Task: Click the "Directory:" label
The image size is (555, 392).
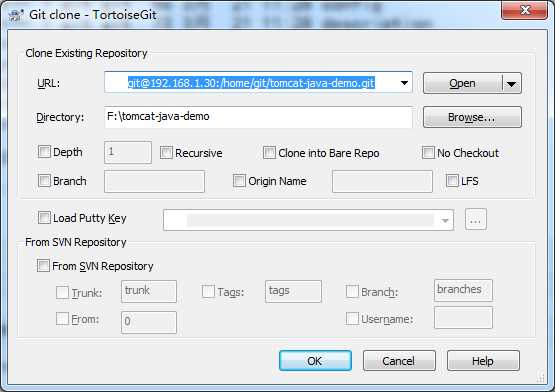Action: tap(60, 117)
